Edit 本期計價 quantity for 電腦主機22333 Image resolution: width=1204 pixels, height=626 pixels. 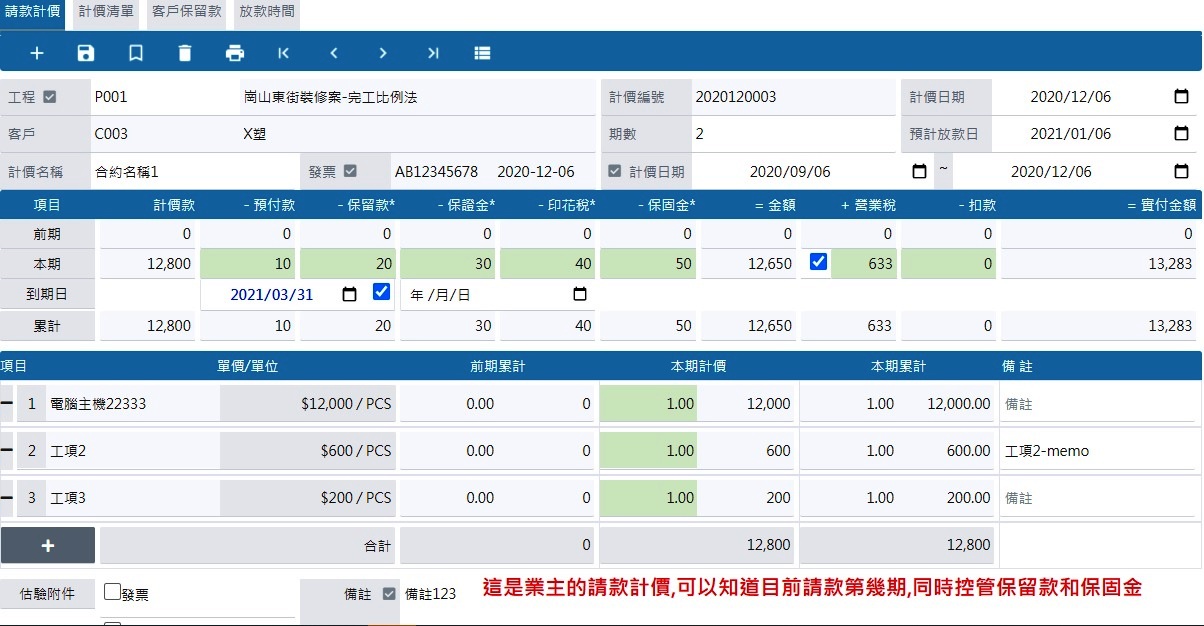648,404
